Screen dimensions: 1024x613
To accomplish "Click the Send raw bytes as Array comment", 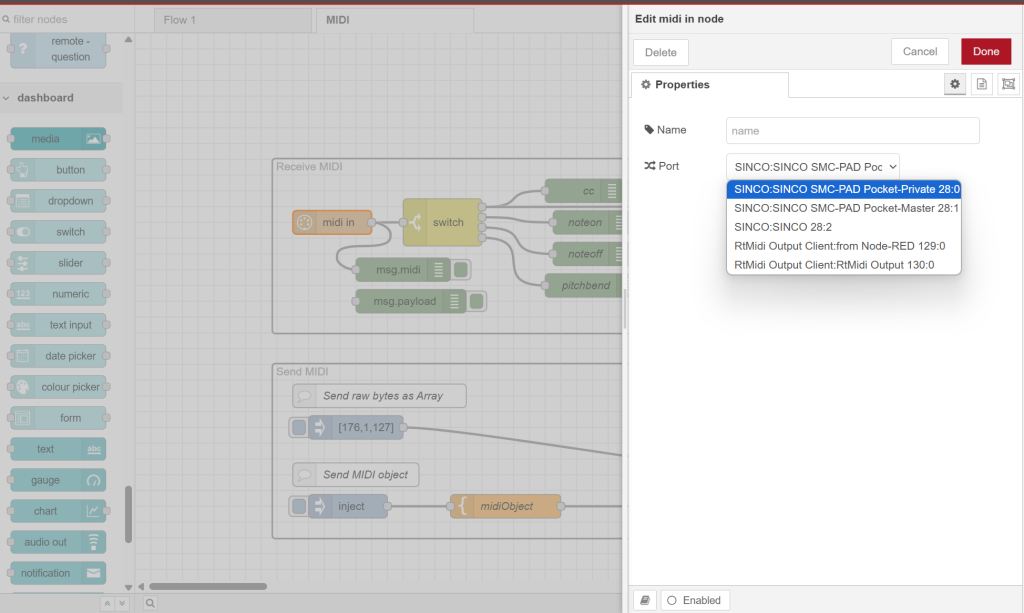I will [x=379, y=396].
